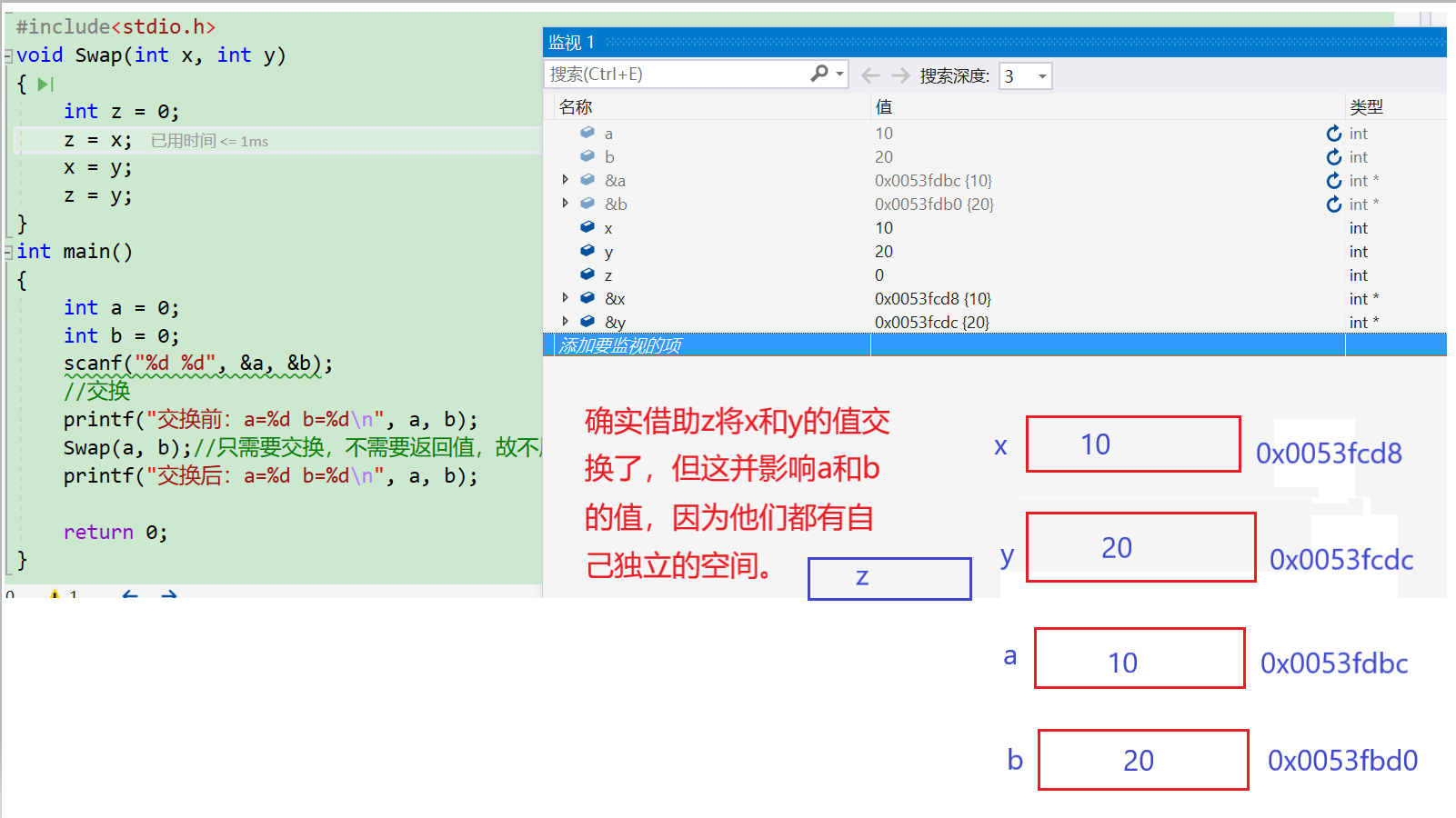Click the cube icon for variable z

point(587,274)
